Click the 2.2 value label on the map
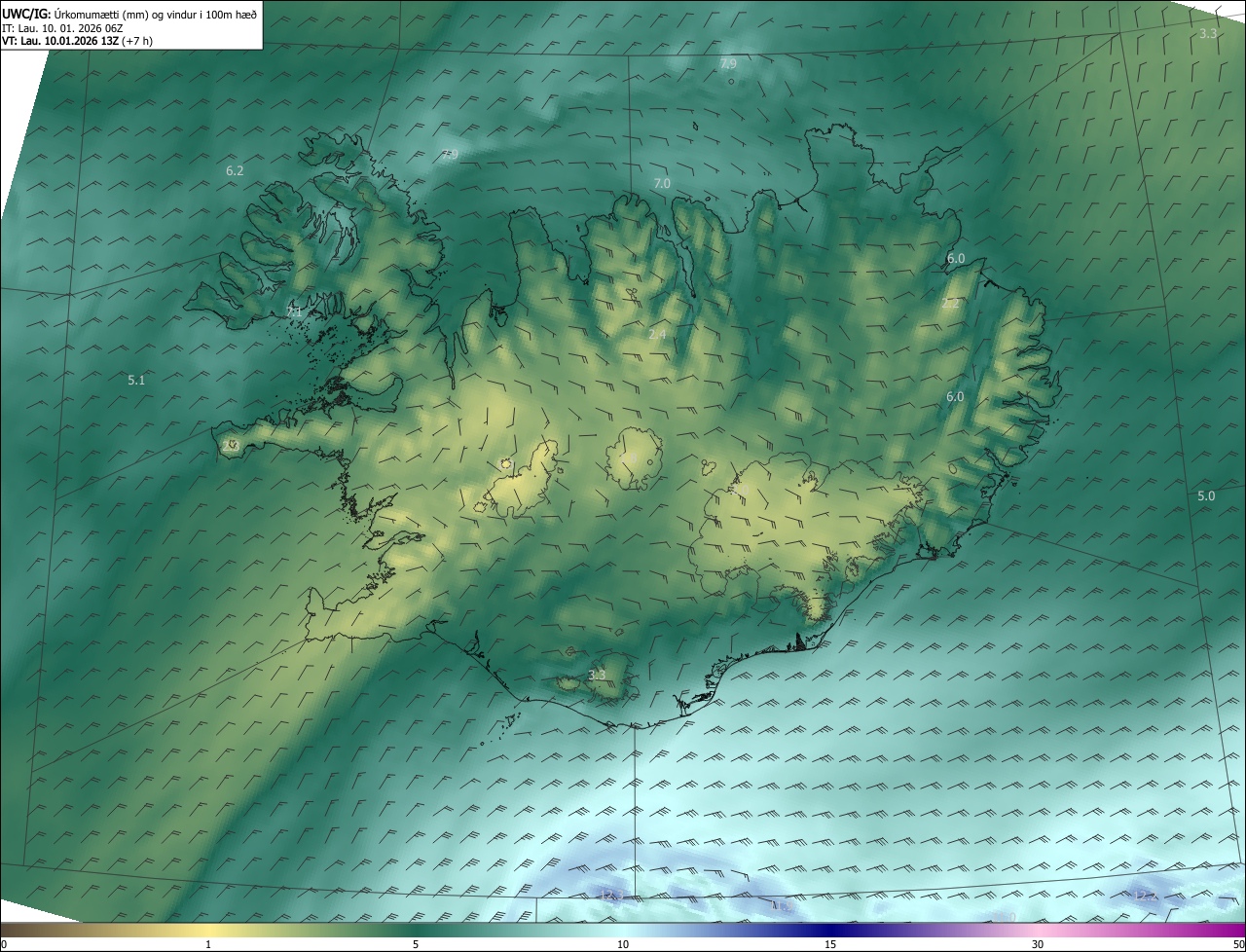The width and height of the screenshot is (1246, 952). click(951, 304)
